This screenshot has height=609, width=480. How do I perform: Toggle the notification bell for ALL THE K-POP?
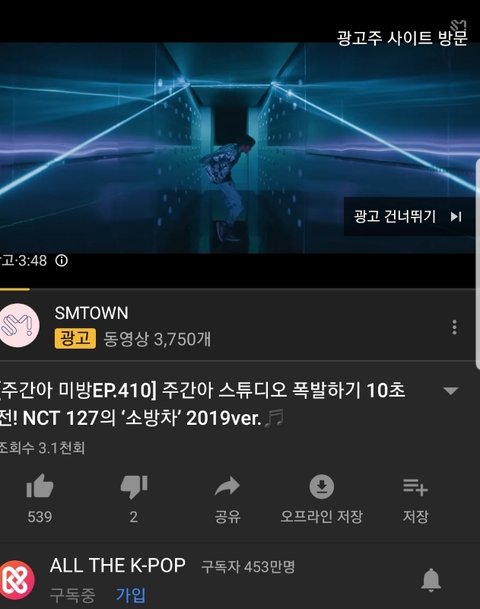pos(431,580)
